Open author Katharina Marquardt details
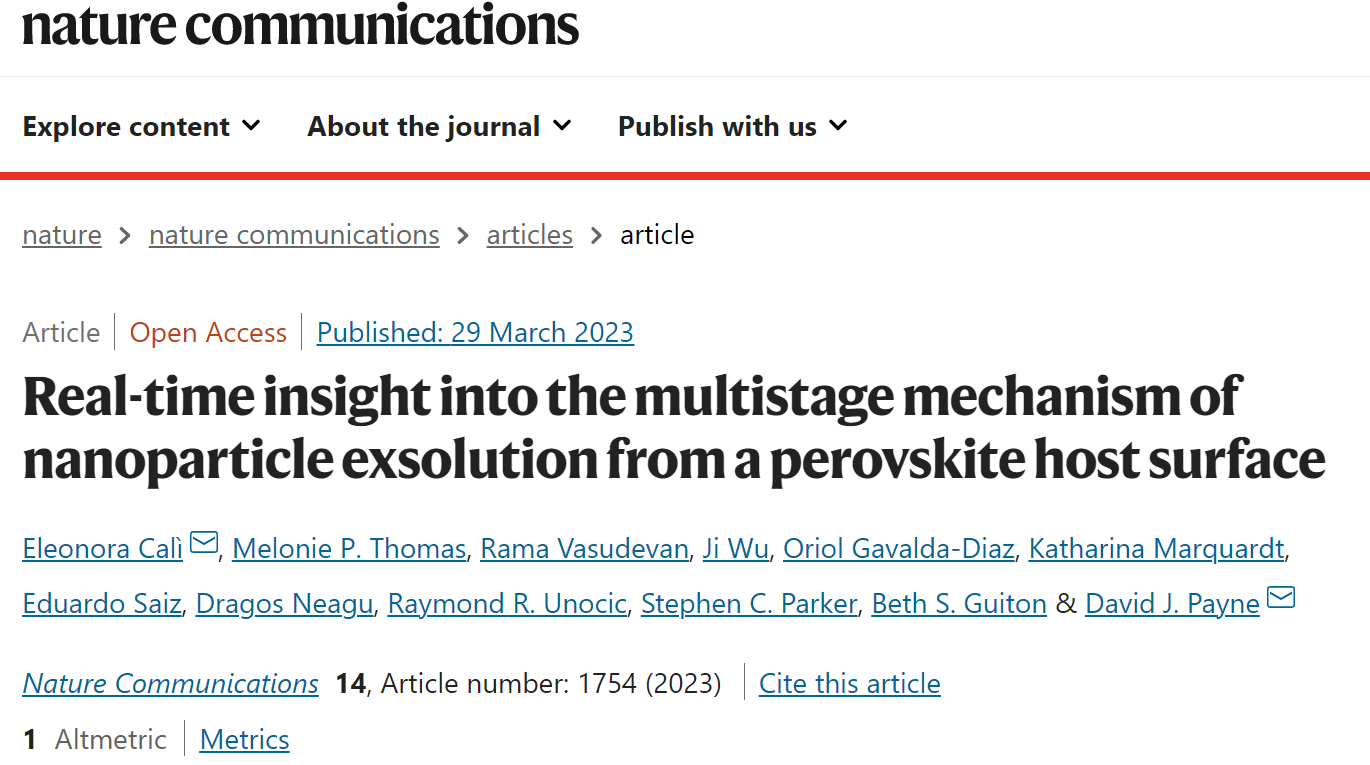 click(x=1157, y=548)
